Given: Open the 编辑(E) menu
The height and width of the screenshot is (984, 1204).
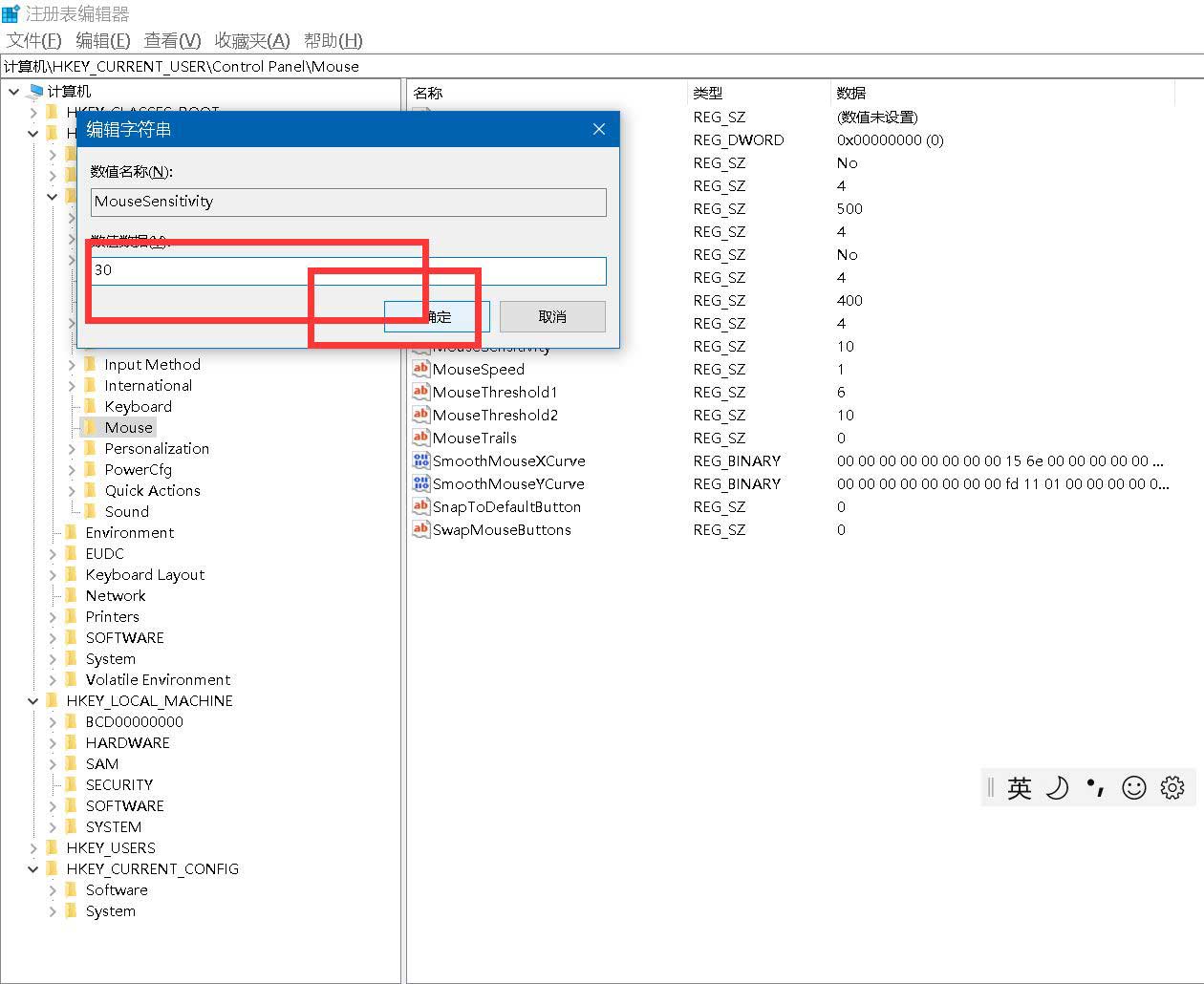Looking at the screenshot, I should 102,40.
